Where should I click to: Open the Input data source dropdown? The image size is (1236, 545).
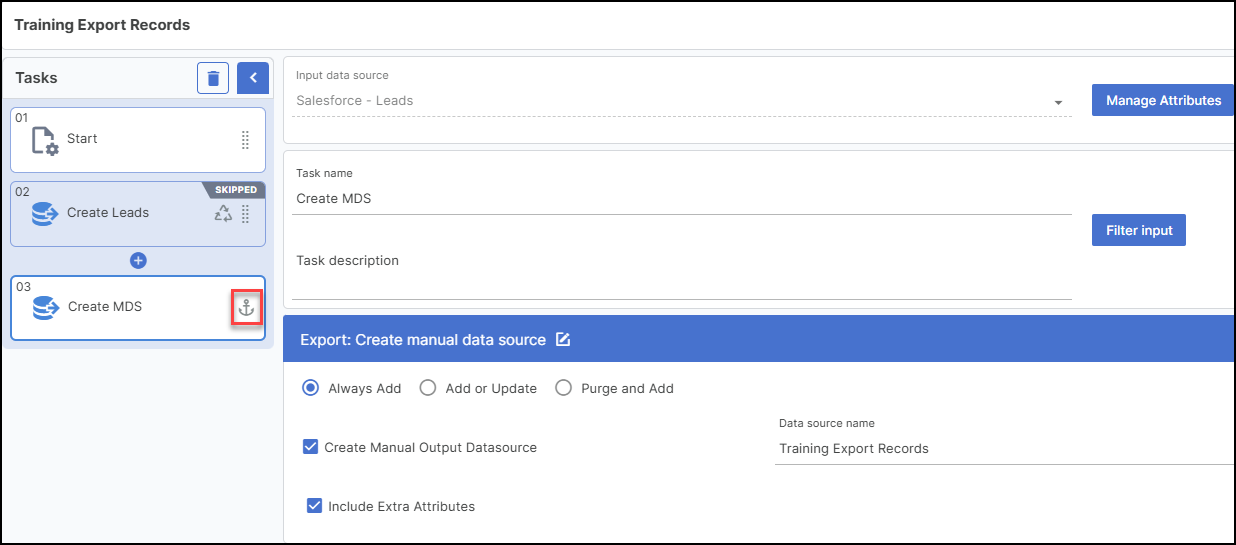(1057, 102)
